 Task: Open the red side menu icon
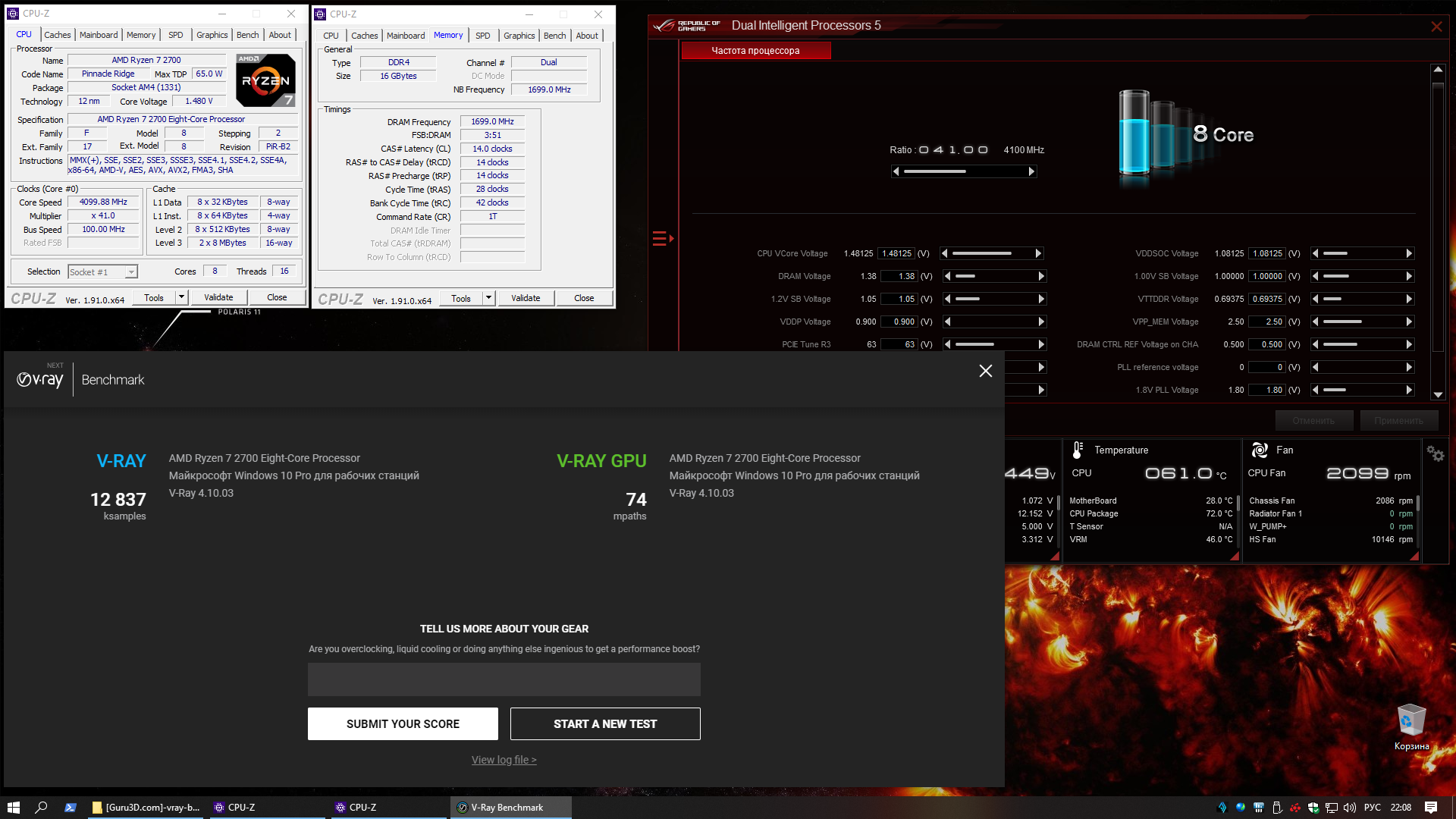[x=662, y=239]
